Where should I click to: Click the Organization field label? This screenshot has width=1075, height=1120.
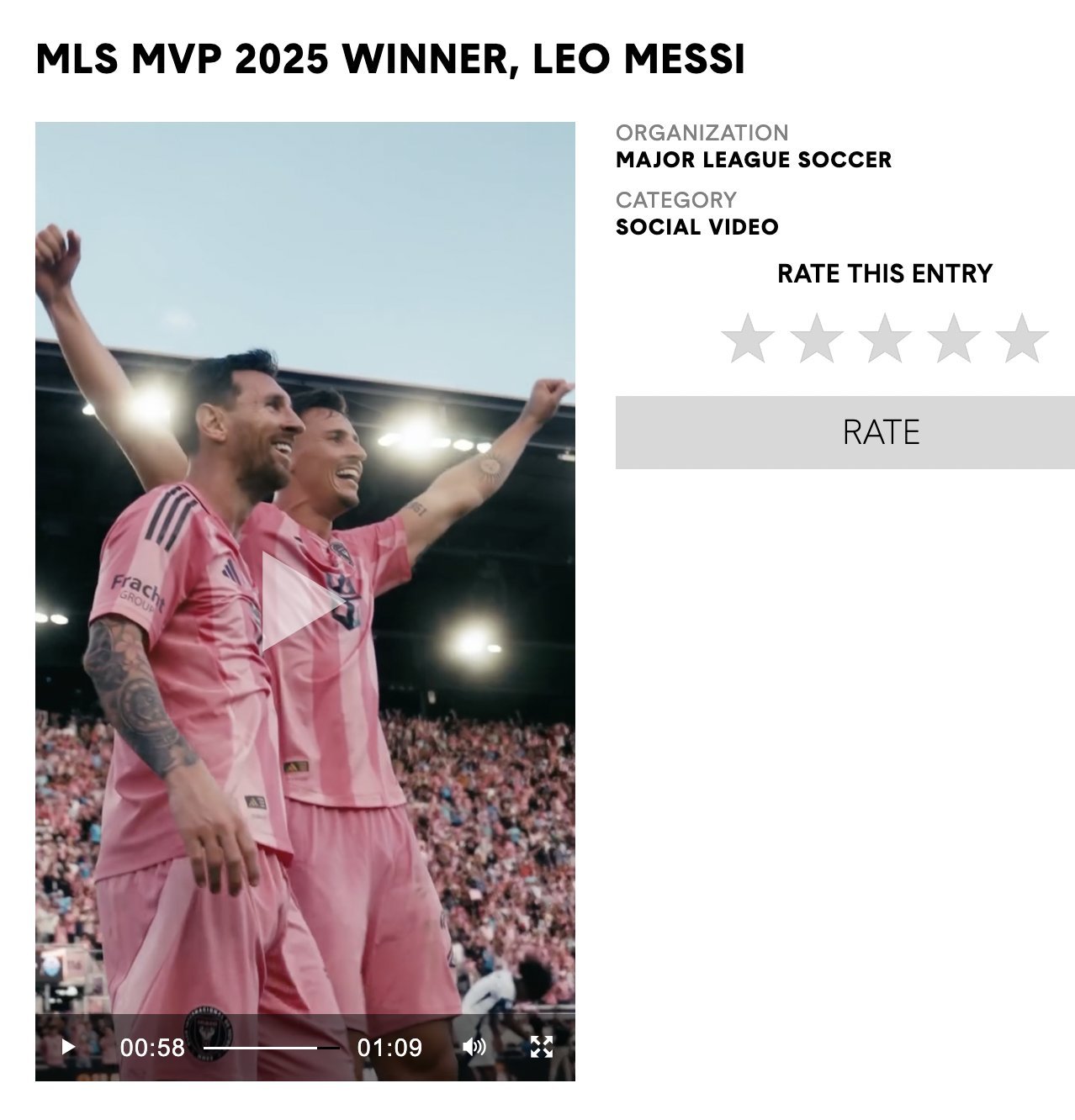[x=702, y=133]
